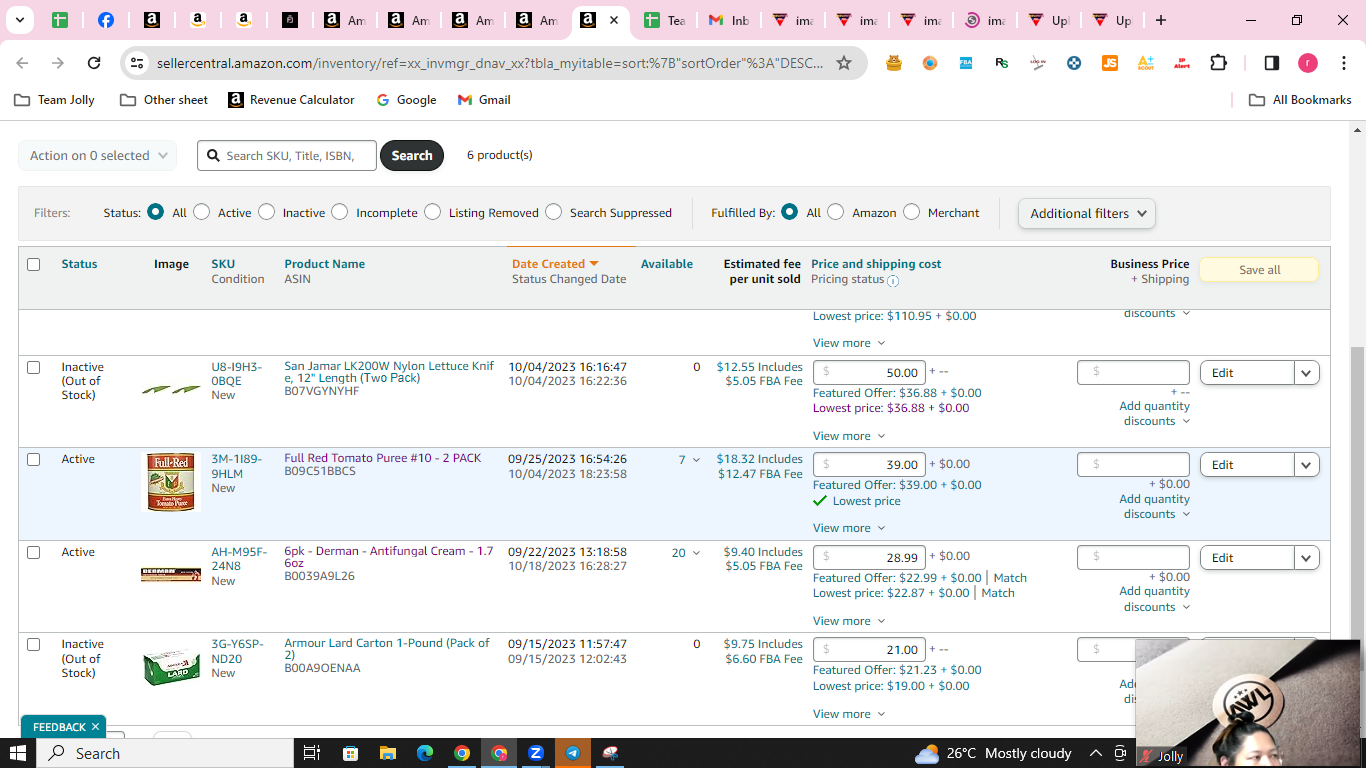Open the All Bookmarks folder

(1301, 100)
